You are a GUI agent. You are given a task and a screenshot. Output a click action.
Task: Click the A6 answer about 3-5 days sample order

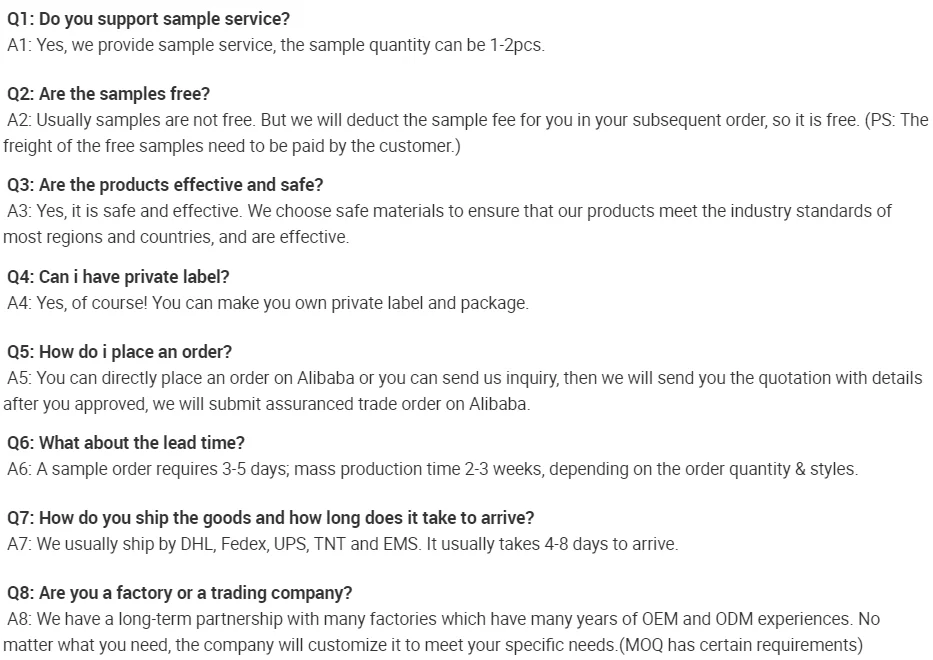tap(432, 469)
